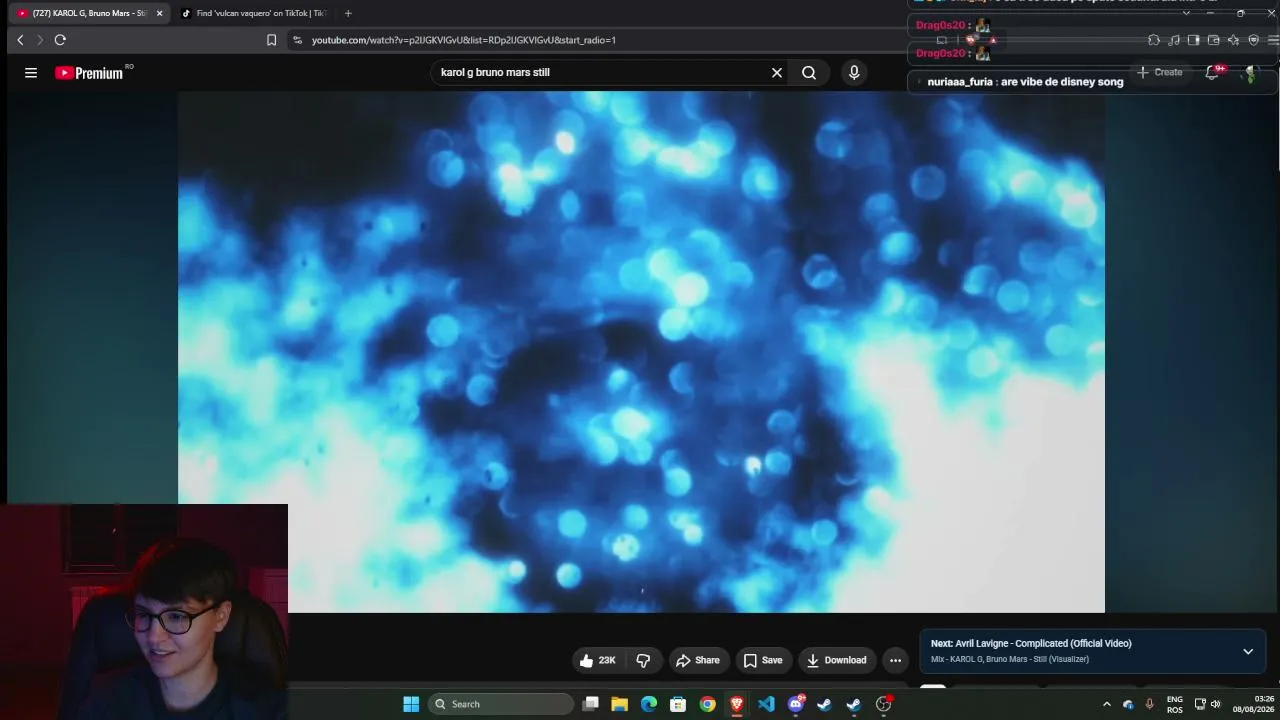1280x720 pixels.
Task: Open the browser extensions puzzle icon
Action: coord(1154,40)
